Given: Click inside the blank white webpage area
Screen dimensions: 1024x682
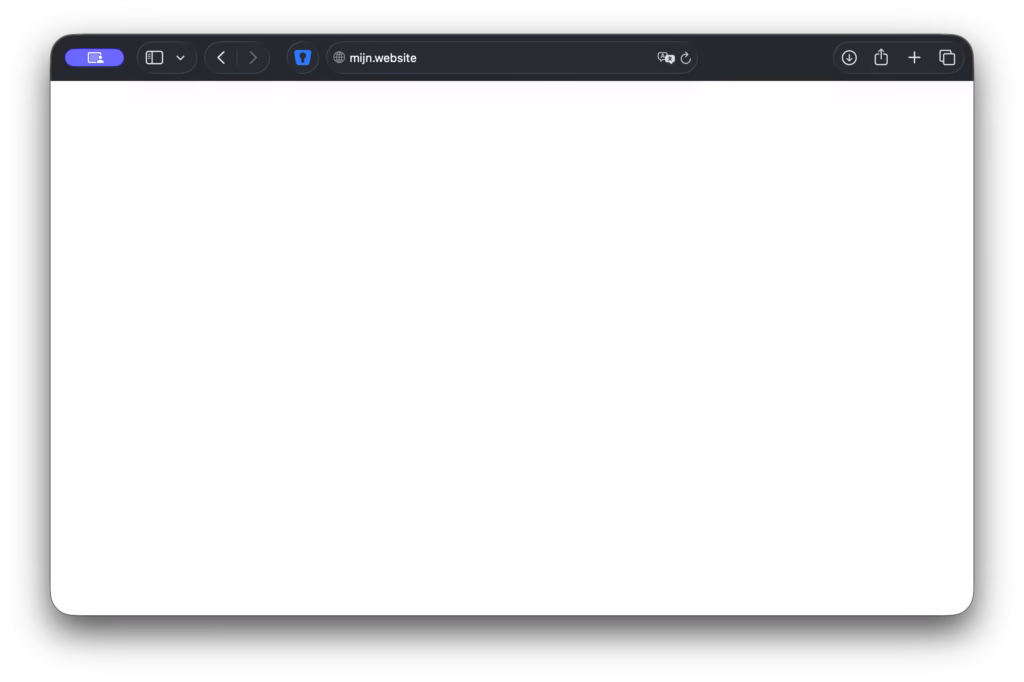Looking at the screenshot, I should tap(512, 348).
